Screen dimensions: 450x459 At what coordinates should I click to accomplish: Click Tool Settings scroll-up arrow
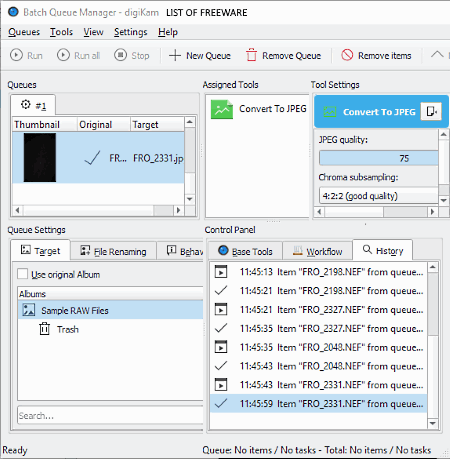pos(443,135)
